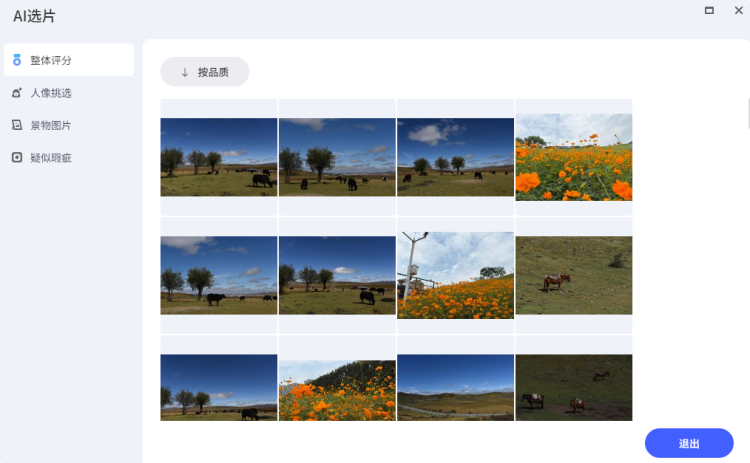750x463 pixels.
Task: Select the street lamp and flowers photo
Action: (455, 276)
